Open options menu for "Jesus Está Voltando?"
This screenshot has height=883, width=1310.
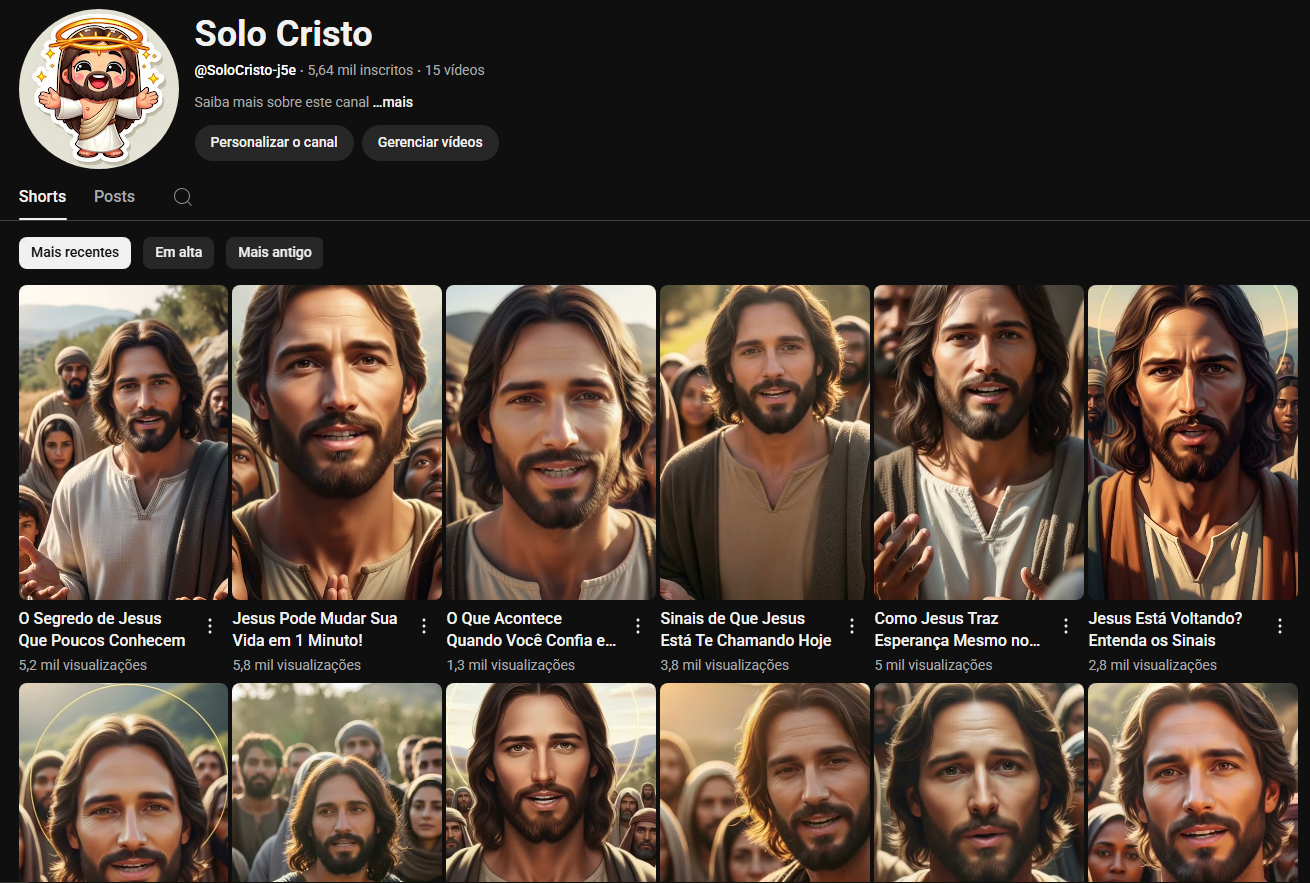pyautogui.click(x=1280, y=626)
